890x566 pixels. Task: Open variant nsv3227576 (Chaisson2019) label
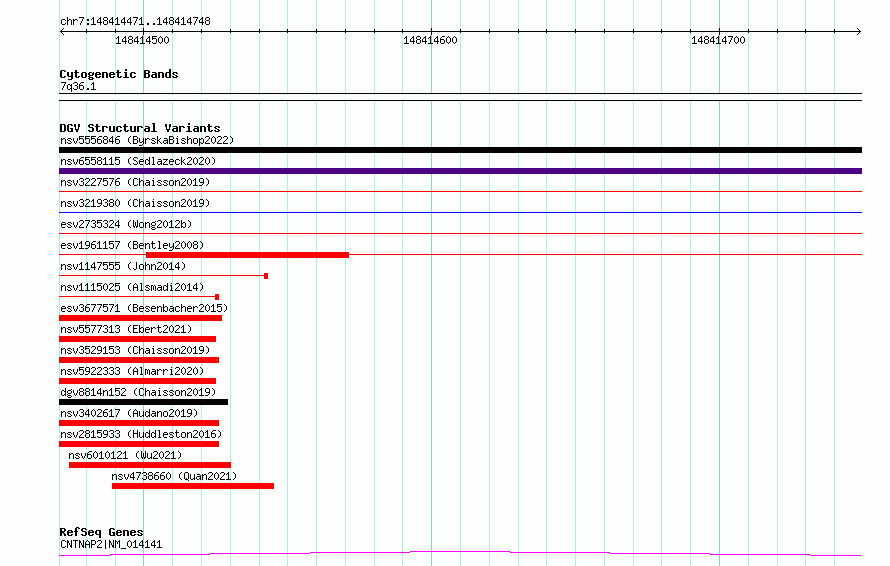click(135, 182)
